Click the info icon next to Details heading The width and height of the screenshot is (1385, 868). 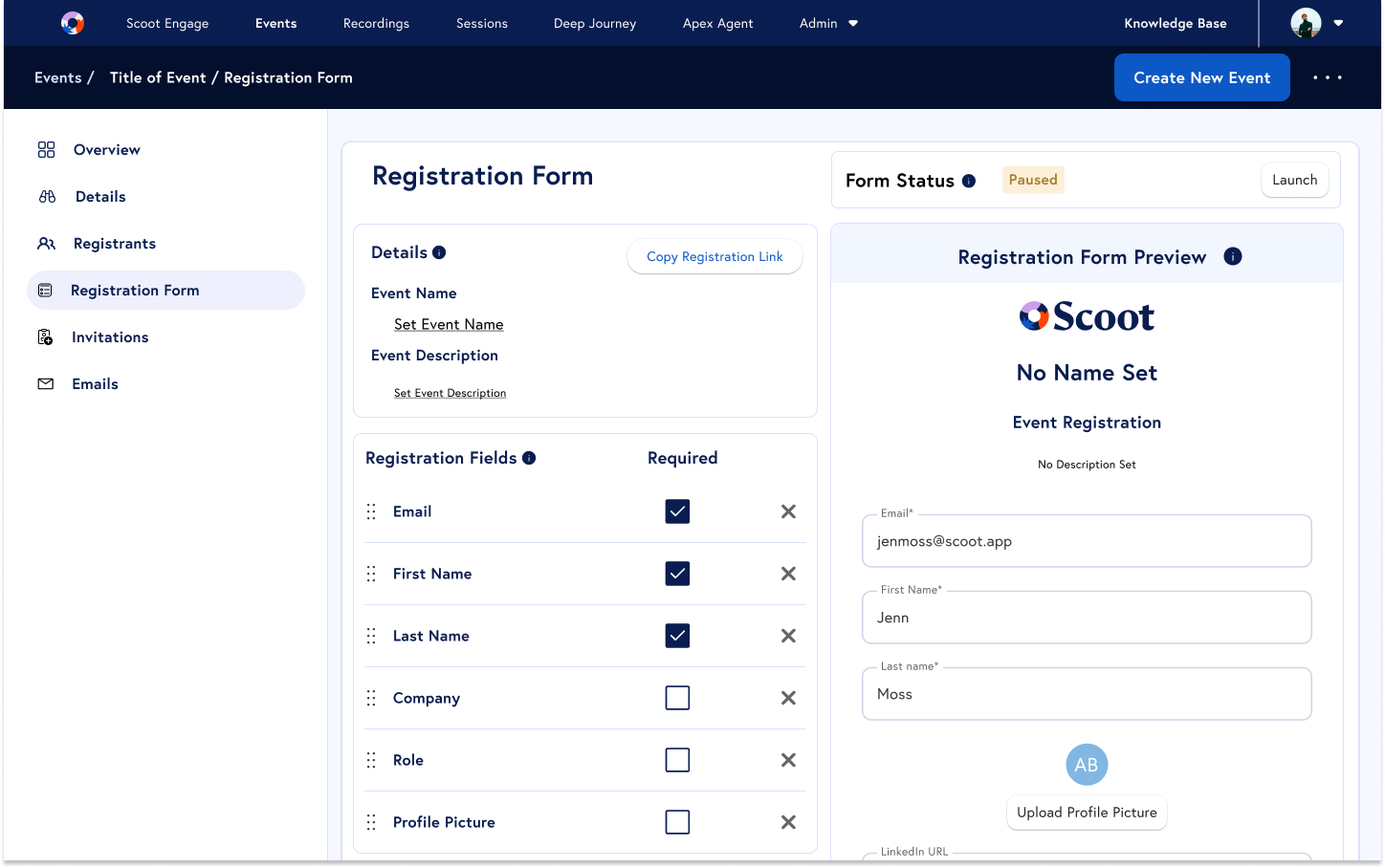click(439, 252)
